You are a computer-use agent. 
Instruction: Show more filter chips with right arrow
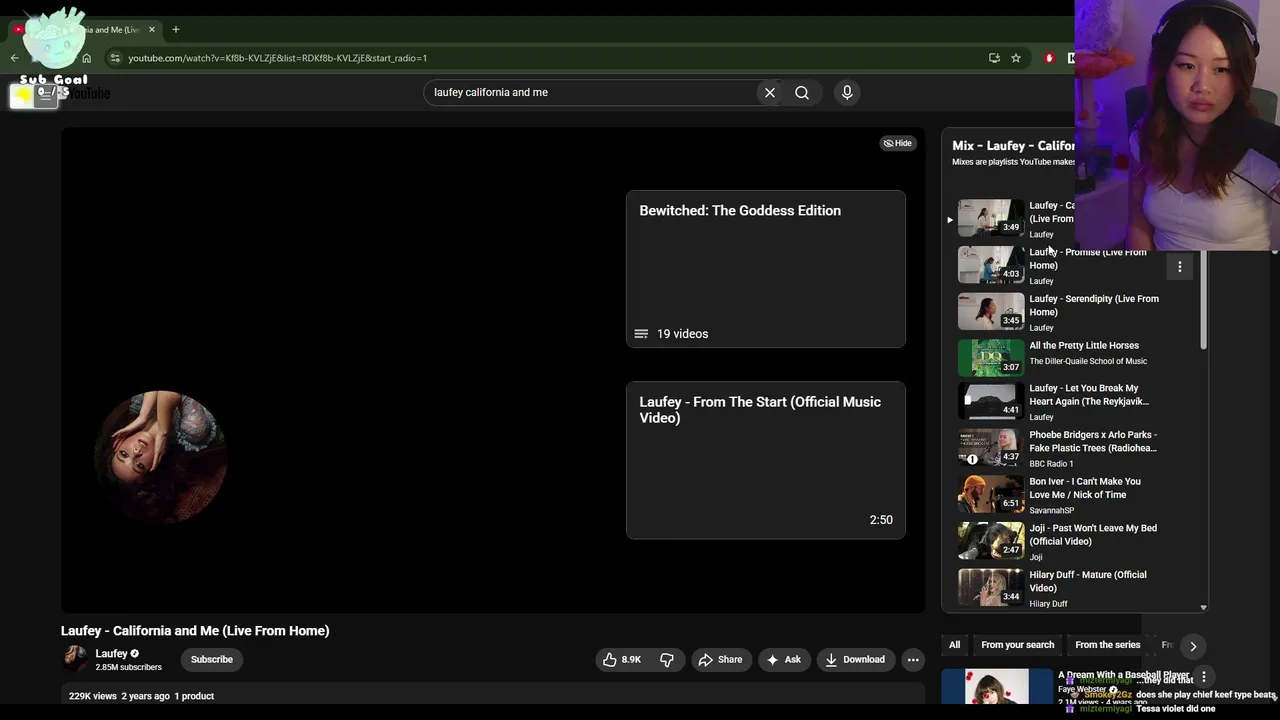[1193, 646]
